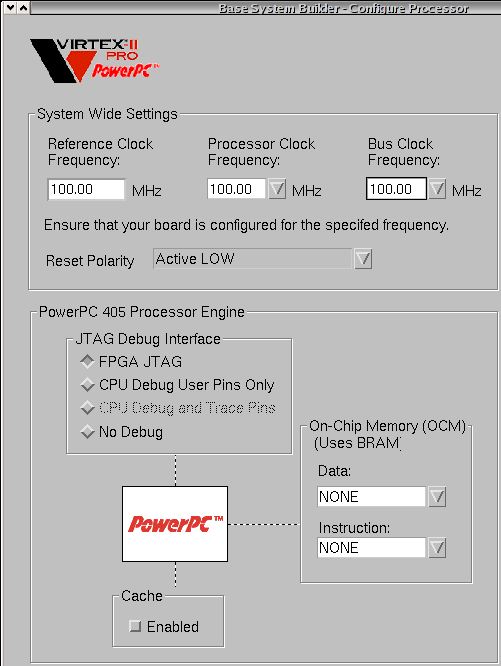The image size is (501, 666).
Task: Click the 'System Wide Settings' heading
Action: tap(107, 114)
